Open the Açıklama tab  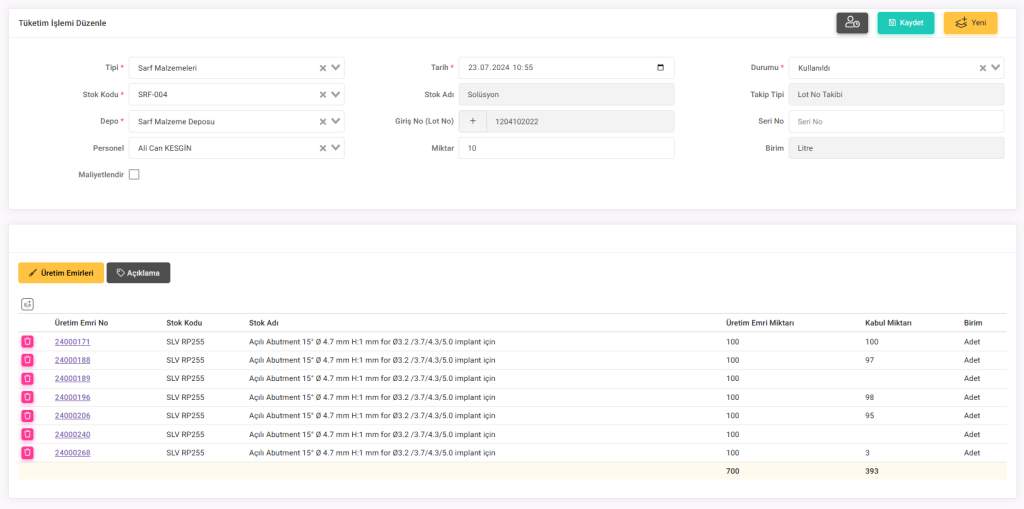tap(139, 273)
